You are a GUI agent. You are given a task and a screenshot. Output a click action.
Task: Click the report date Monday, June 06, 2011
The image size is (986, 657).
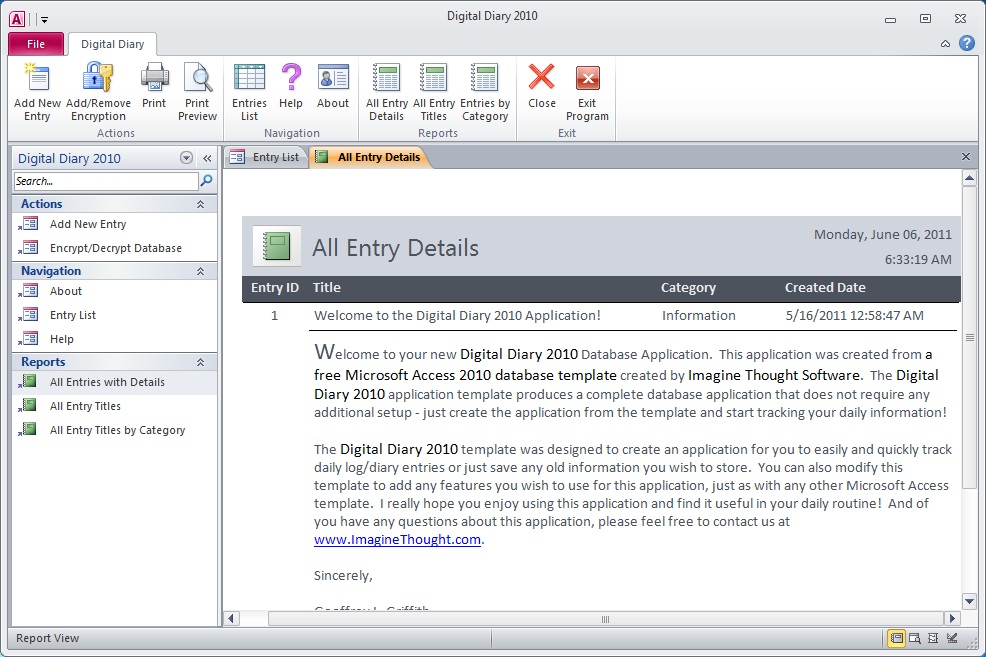pos(883,235)
